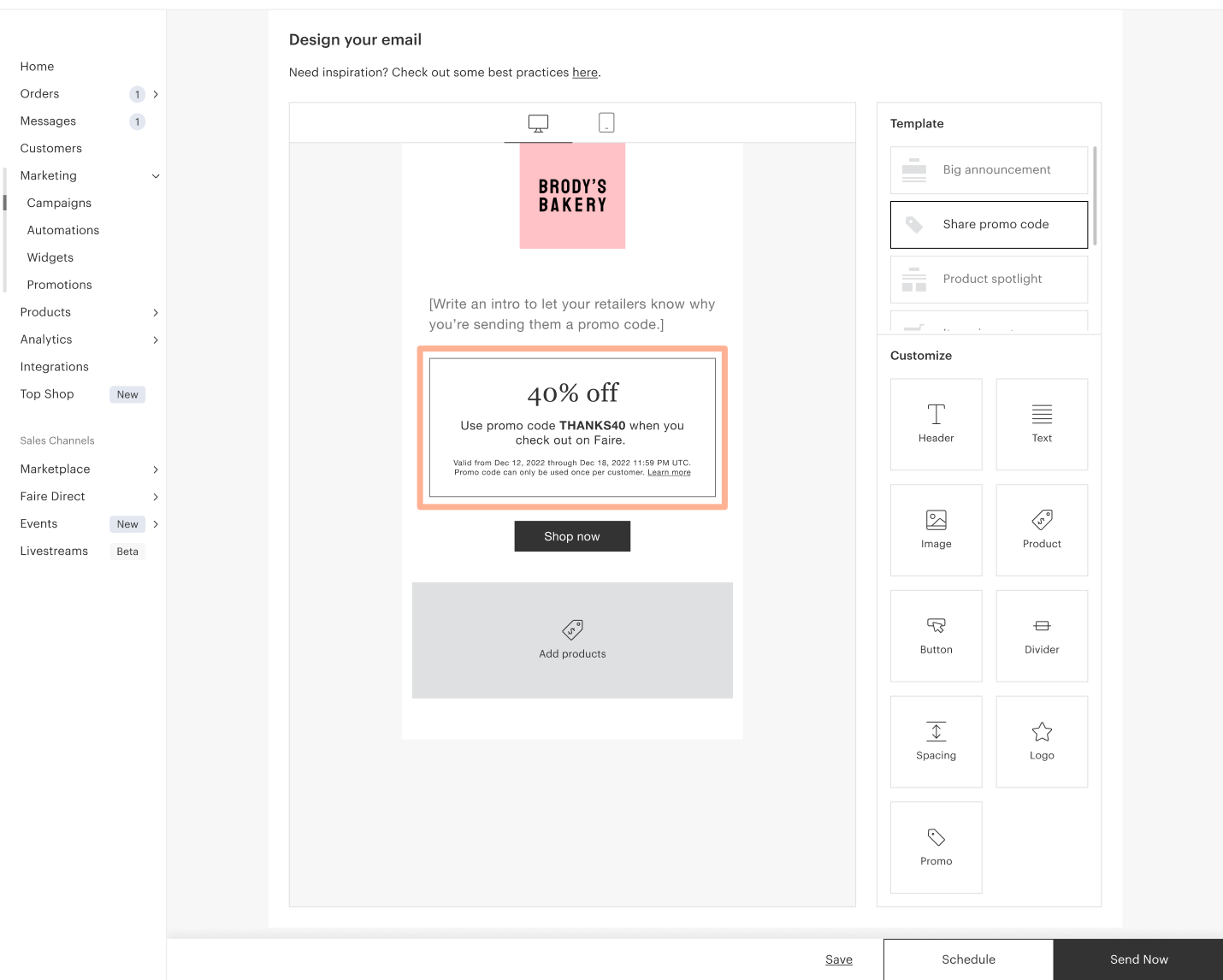This screenshot has width=1223, height=980.
Task: Add a Product block
Action: [x=1042, y=530]
